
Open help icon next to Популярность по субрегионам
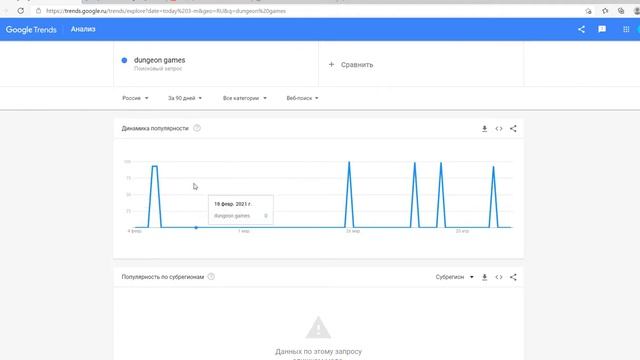pos(211,277)
